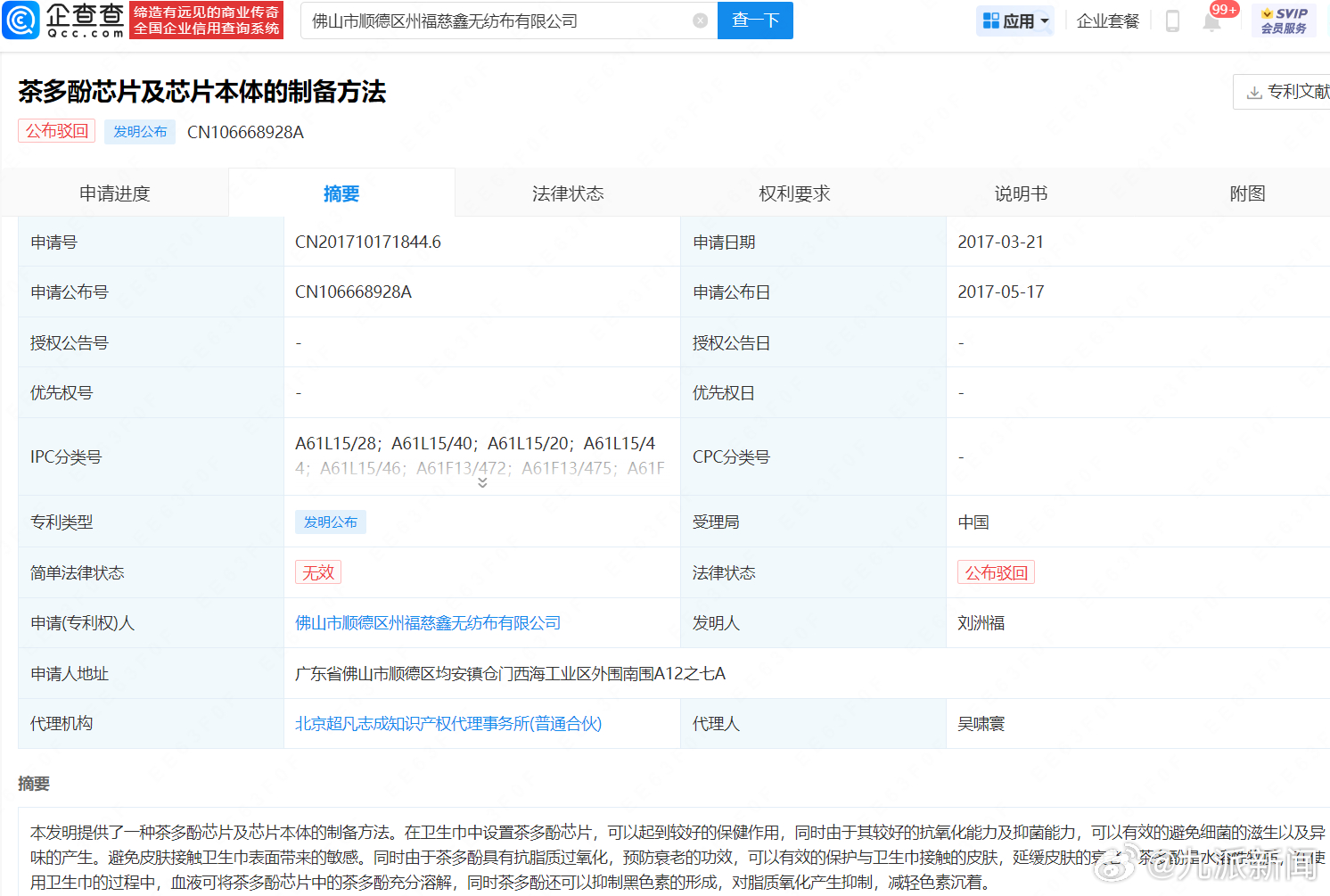Click inventor name 刘洲福

pos(981,623)
